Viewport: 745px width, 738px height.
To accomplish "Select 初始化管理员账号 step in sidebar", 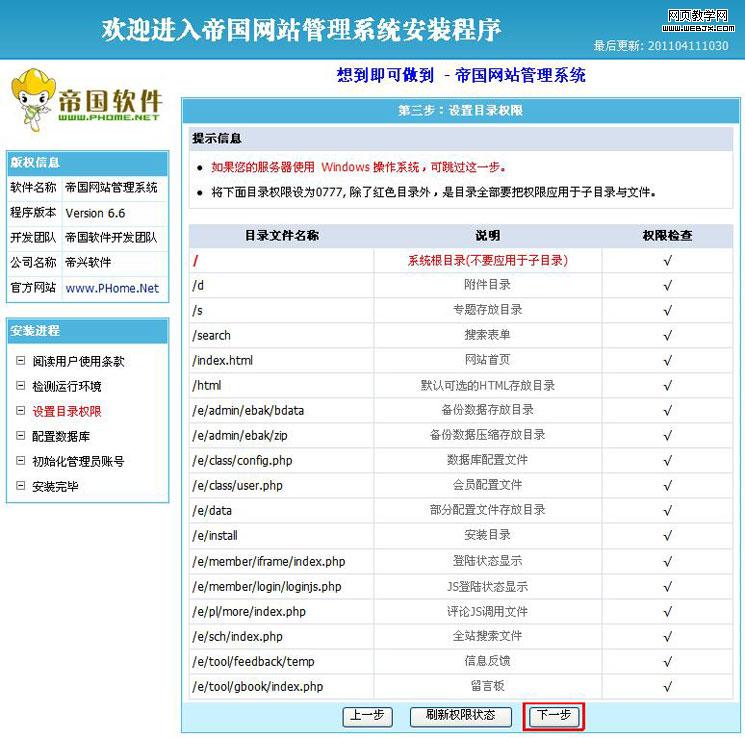I will (x=78, y=462).
